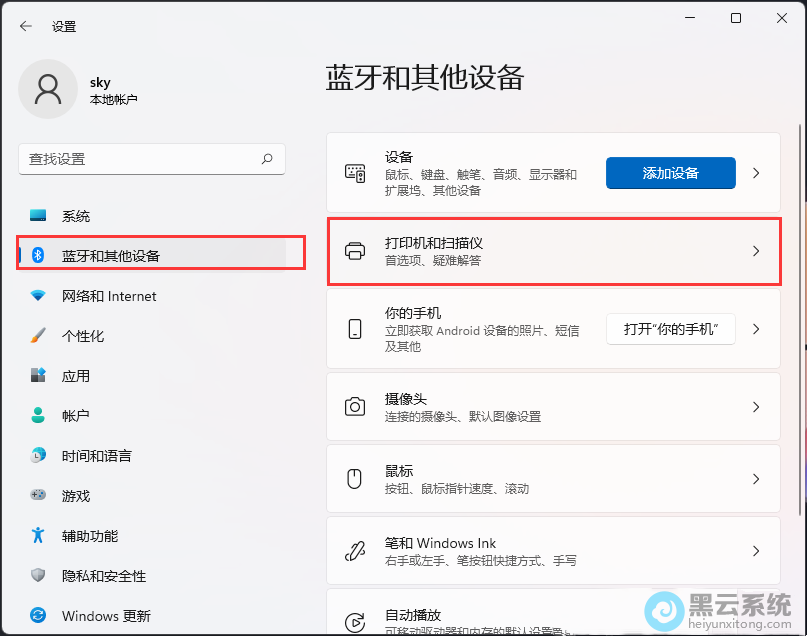Select 网络和 Internet in sidebar
Image resolution: width=807 pixels, height=636 pixels.
click(108, 296)
